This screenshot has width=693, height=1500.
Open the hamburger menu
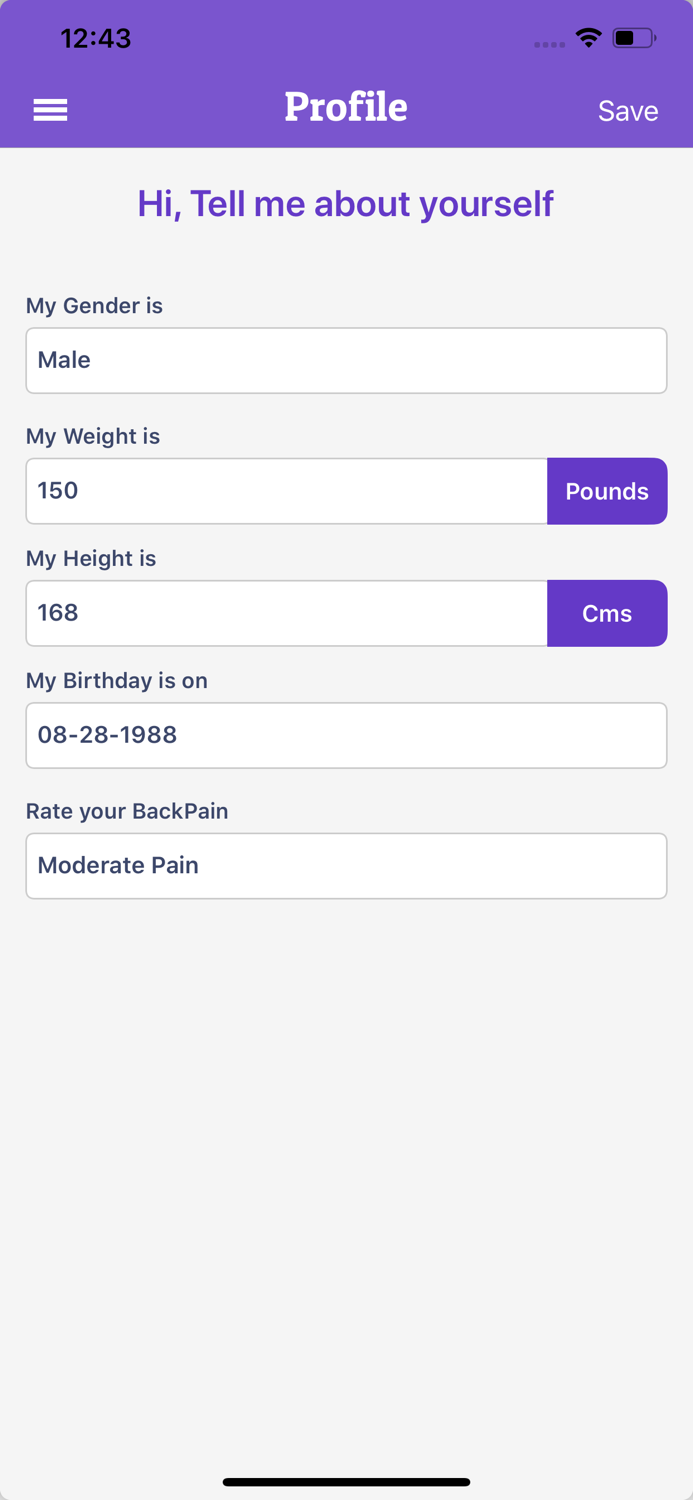(x=50, y=110)
